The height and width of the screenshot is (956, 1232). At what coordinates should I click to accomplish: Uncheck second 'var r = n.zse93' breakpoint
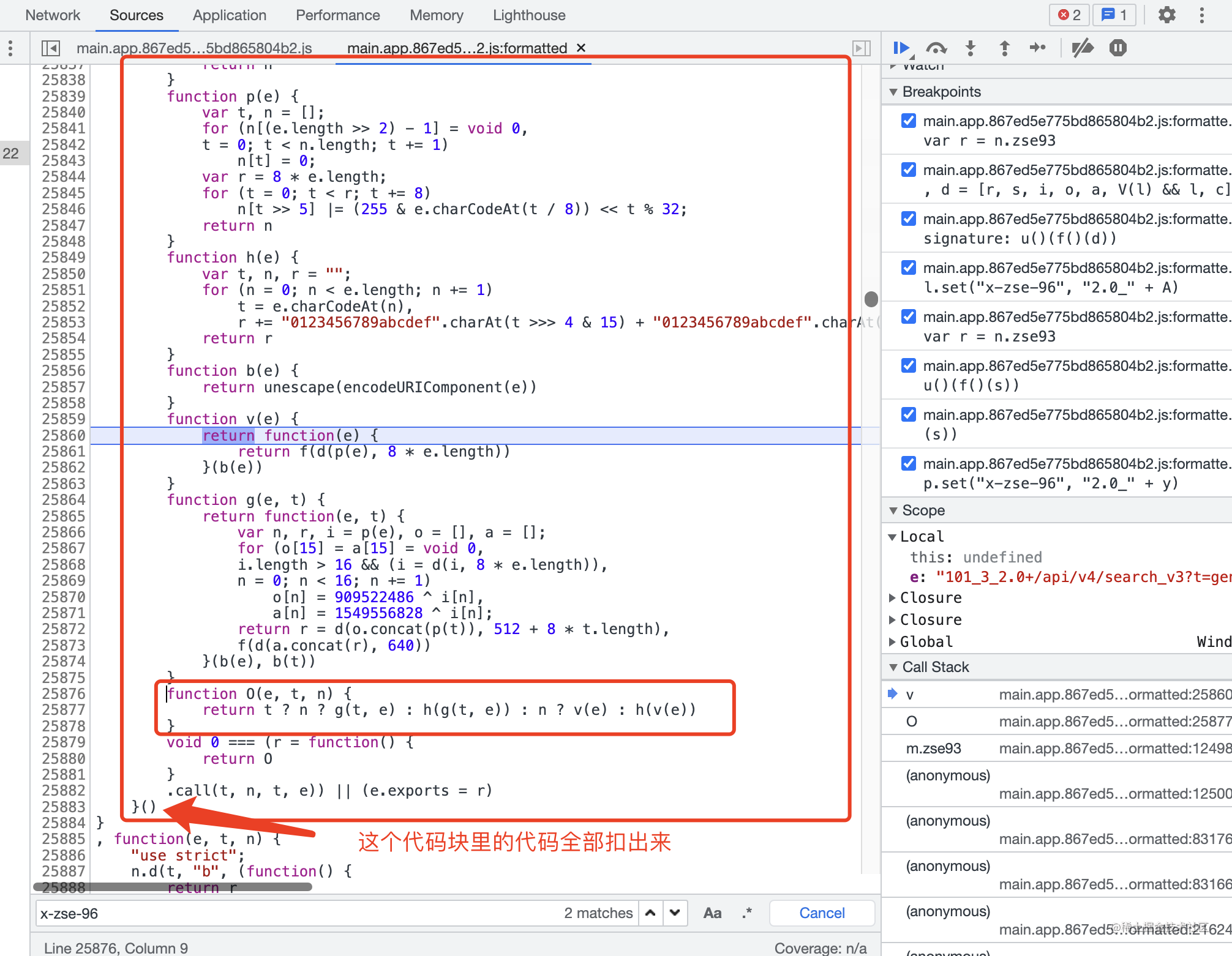(x=909, y=316)
